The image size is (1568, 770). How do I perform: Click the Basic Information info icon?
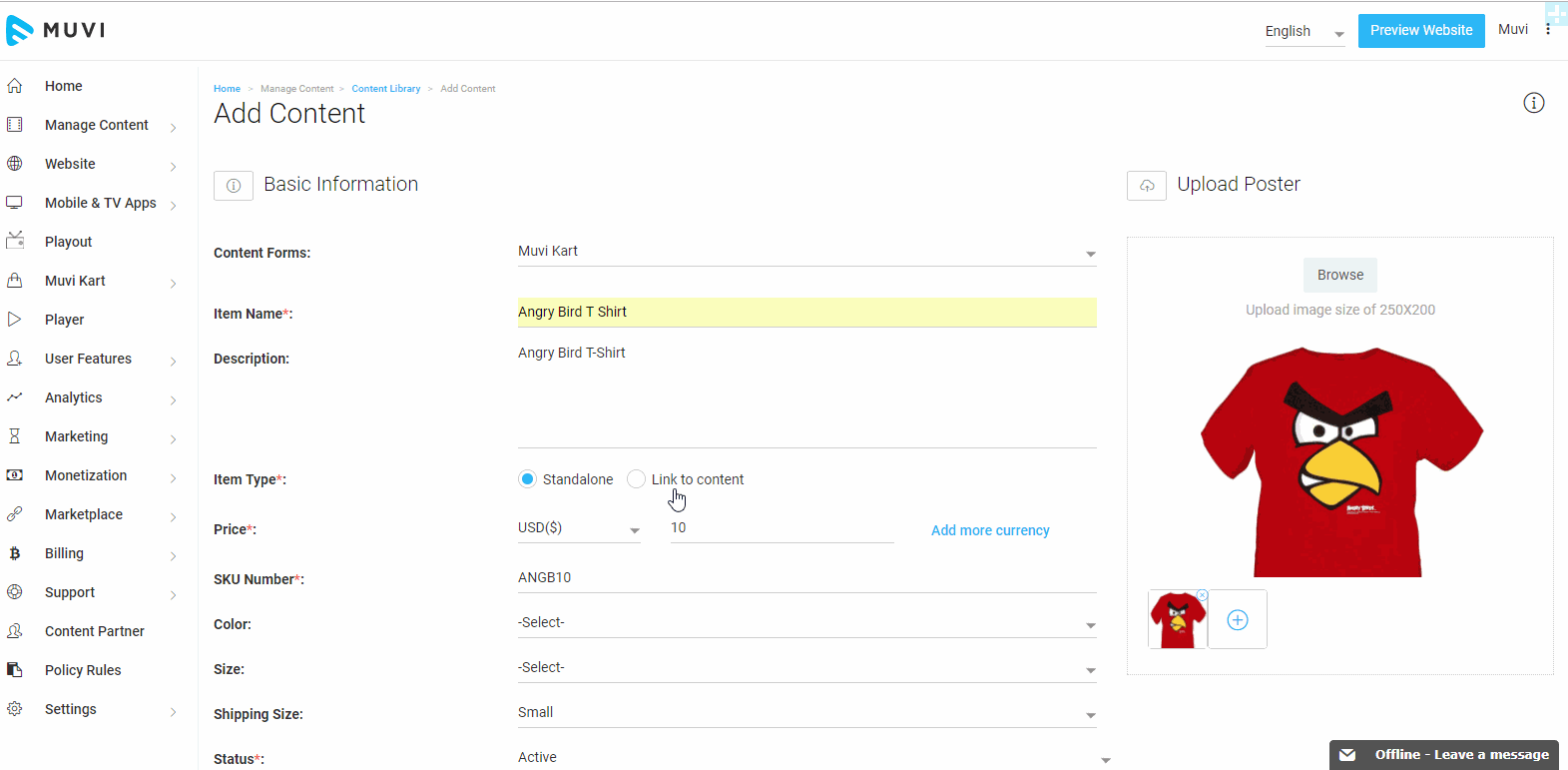[x=234, y=186]
